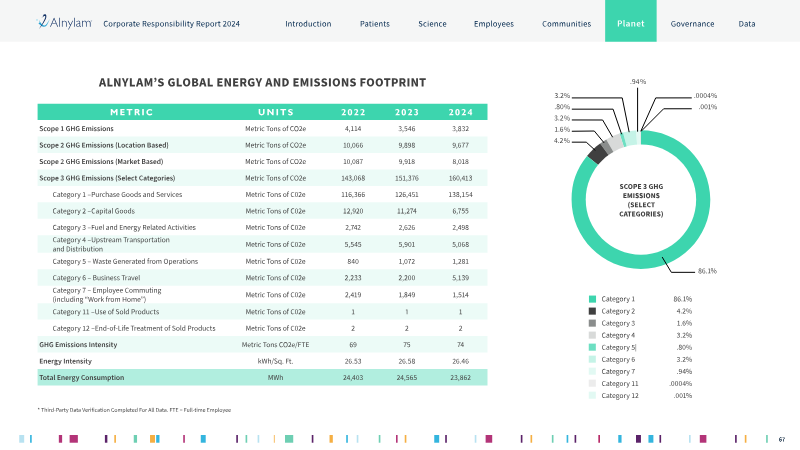Click the Category 6 legend swatch
The height and width of the screenshot is (450, 800).
592,359
